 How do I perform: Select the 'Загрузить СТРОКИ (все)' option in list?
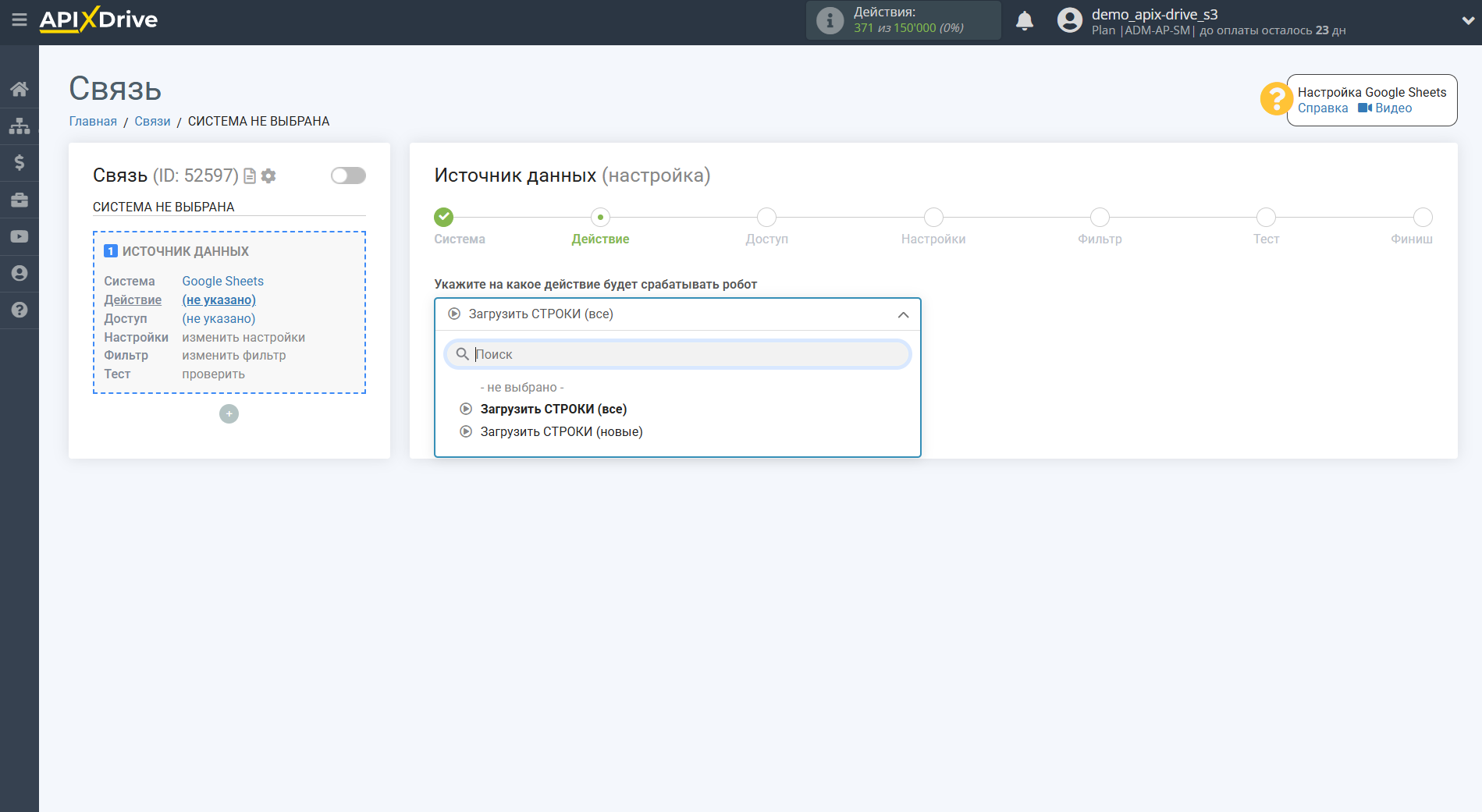tap(553, 409)
